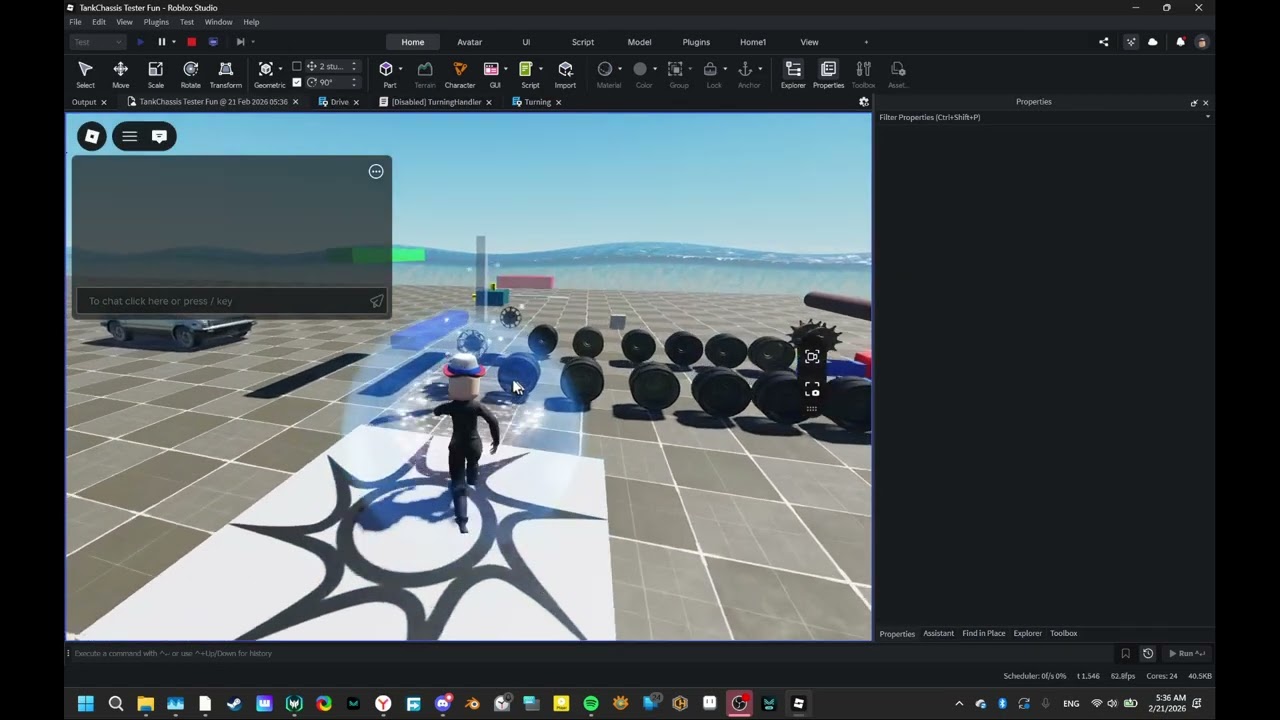Open the chat window options ellipsis

coord(376,172)
